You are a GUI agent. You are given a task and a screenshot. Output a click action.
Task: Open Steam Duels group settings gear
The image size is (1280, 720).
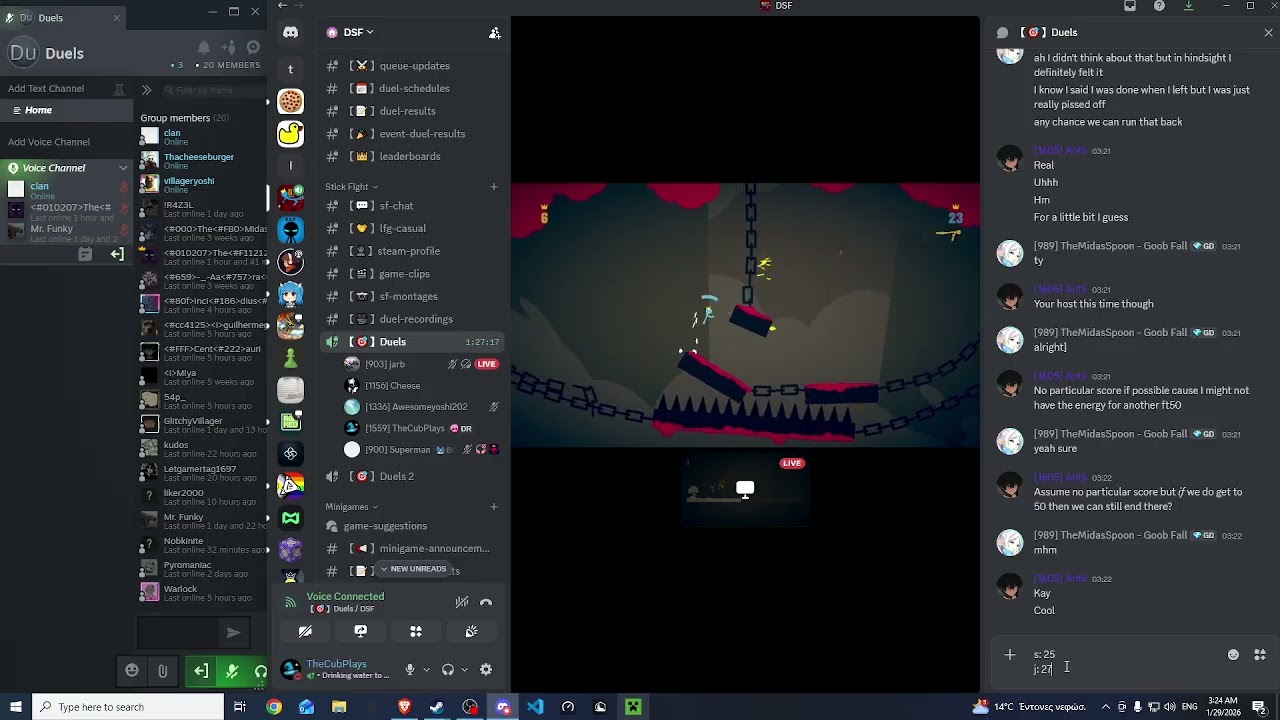(x=253, y=47)
